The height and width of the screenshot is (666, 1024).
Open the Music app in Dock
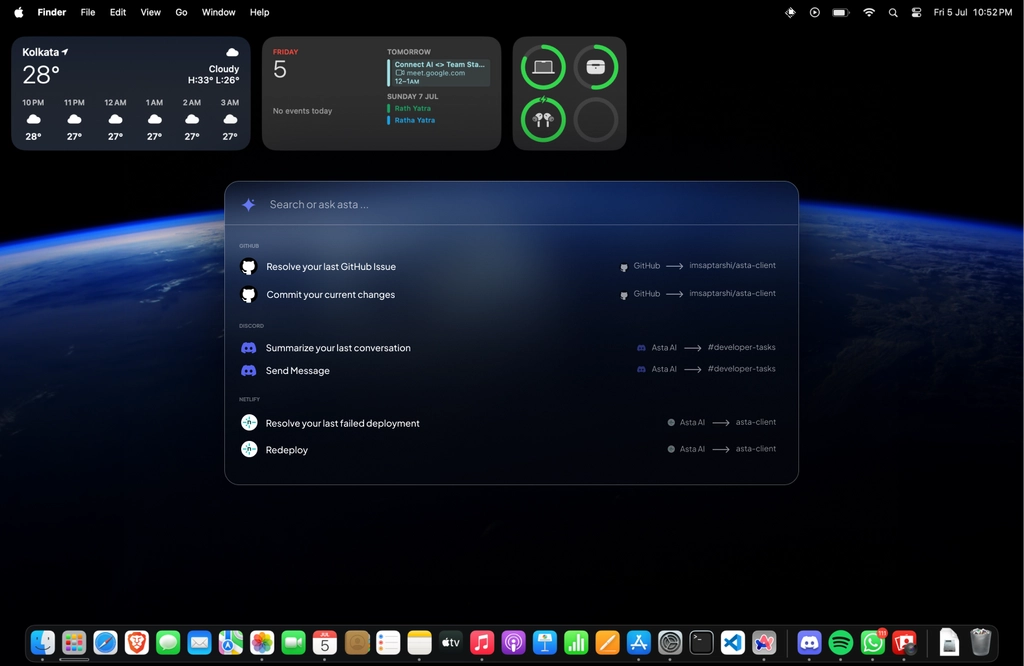point(482,643)
